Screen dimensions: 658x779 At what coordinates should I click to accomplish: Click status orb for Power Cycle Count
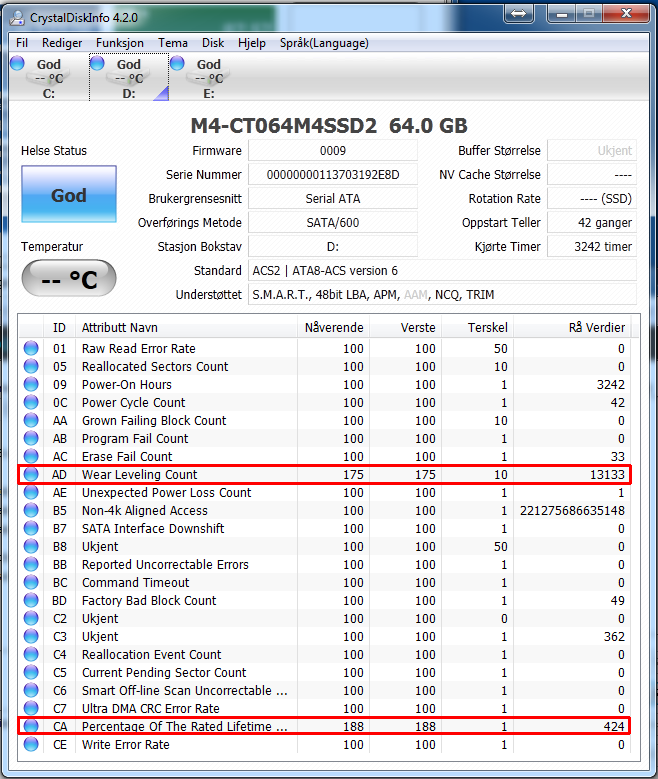31,402
